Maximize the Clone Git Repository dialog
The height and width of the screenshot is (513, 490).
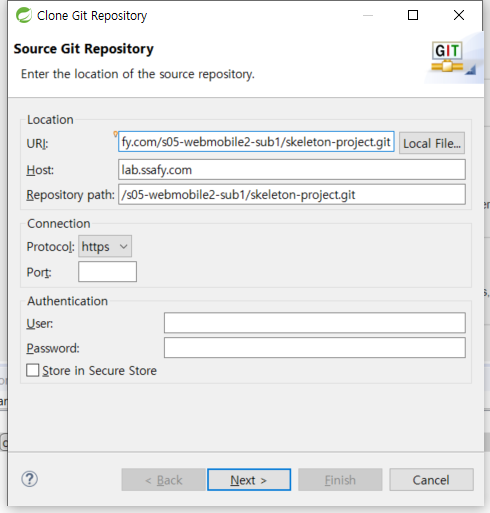(413, 15)
